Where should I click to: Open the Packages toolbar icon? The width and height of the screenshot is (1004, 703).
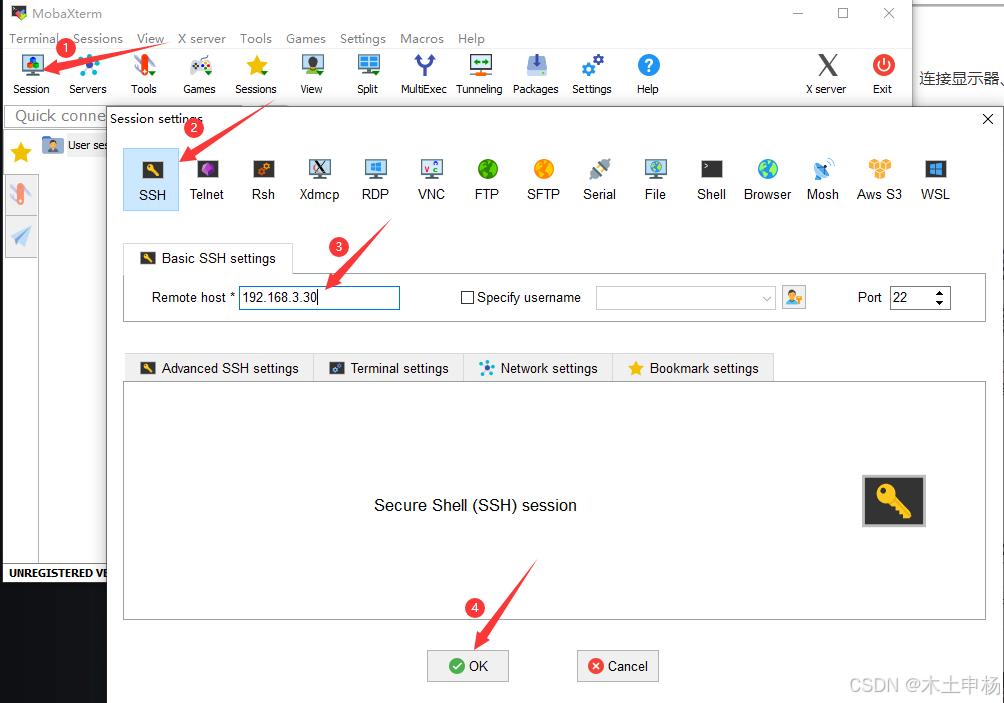point(535,74)
